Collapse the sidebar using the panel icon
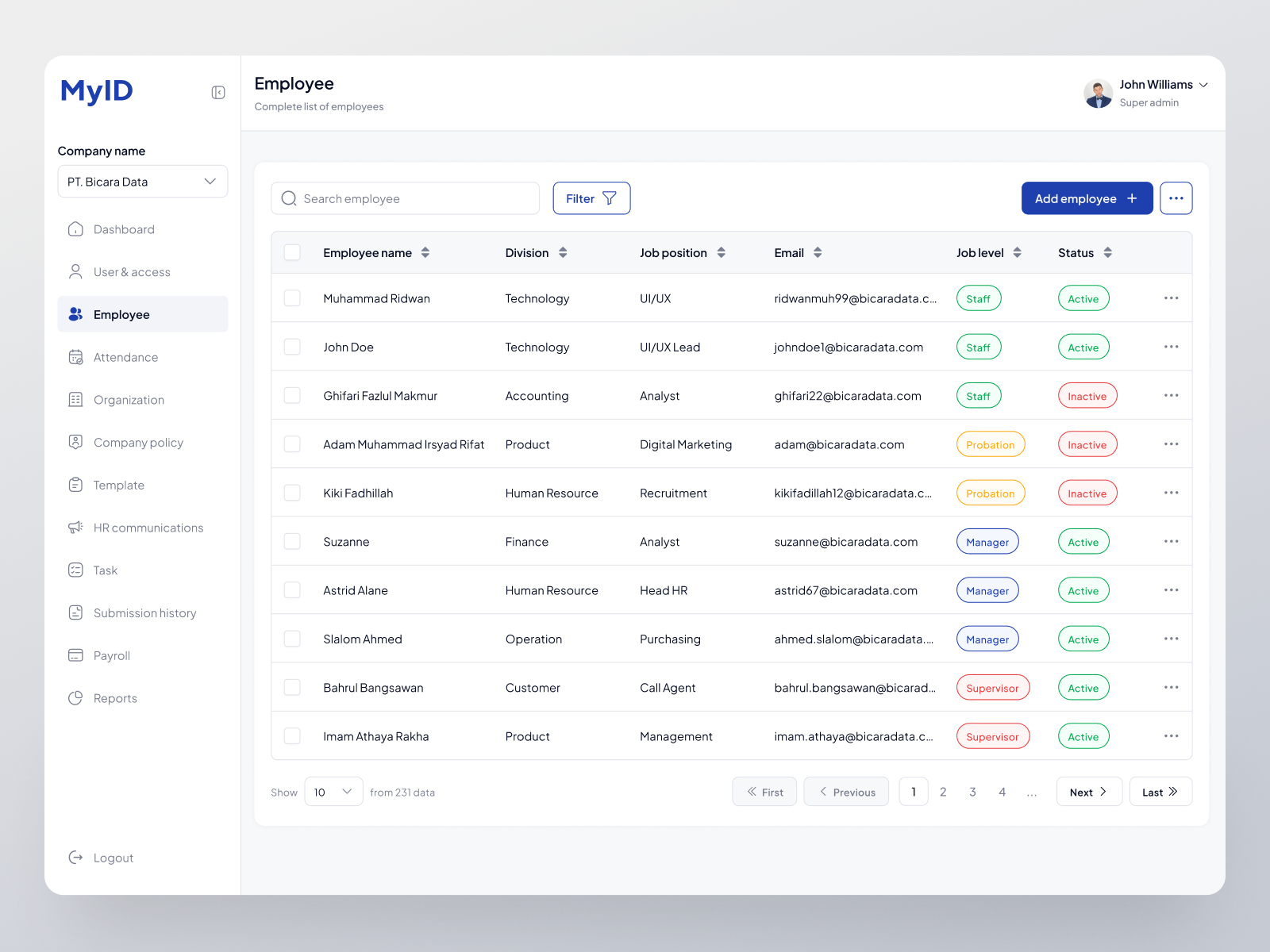 point(218,93)
